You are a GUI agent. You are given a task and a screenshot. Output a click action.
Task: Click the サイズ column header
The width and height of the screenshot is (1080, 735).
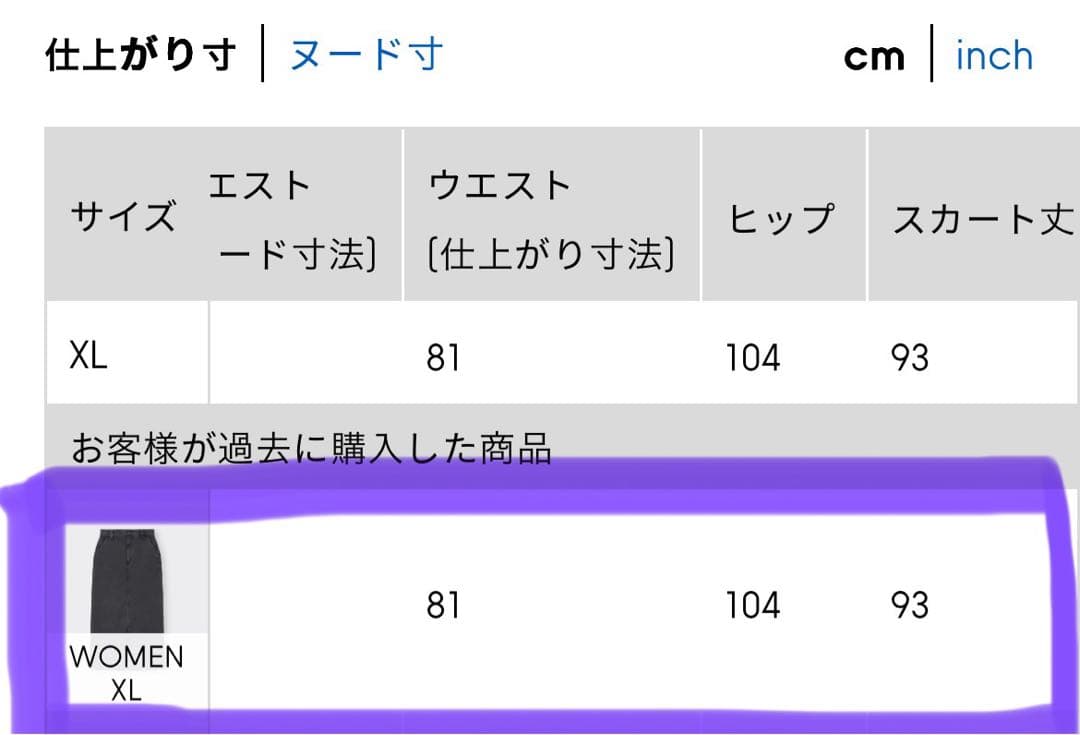tap(123, 216)
